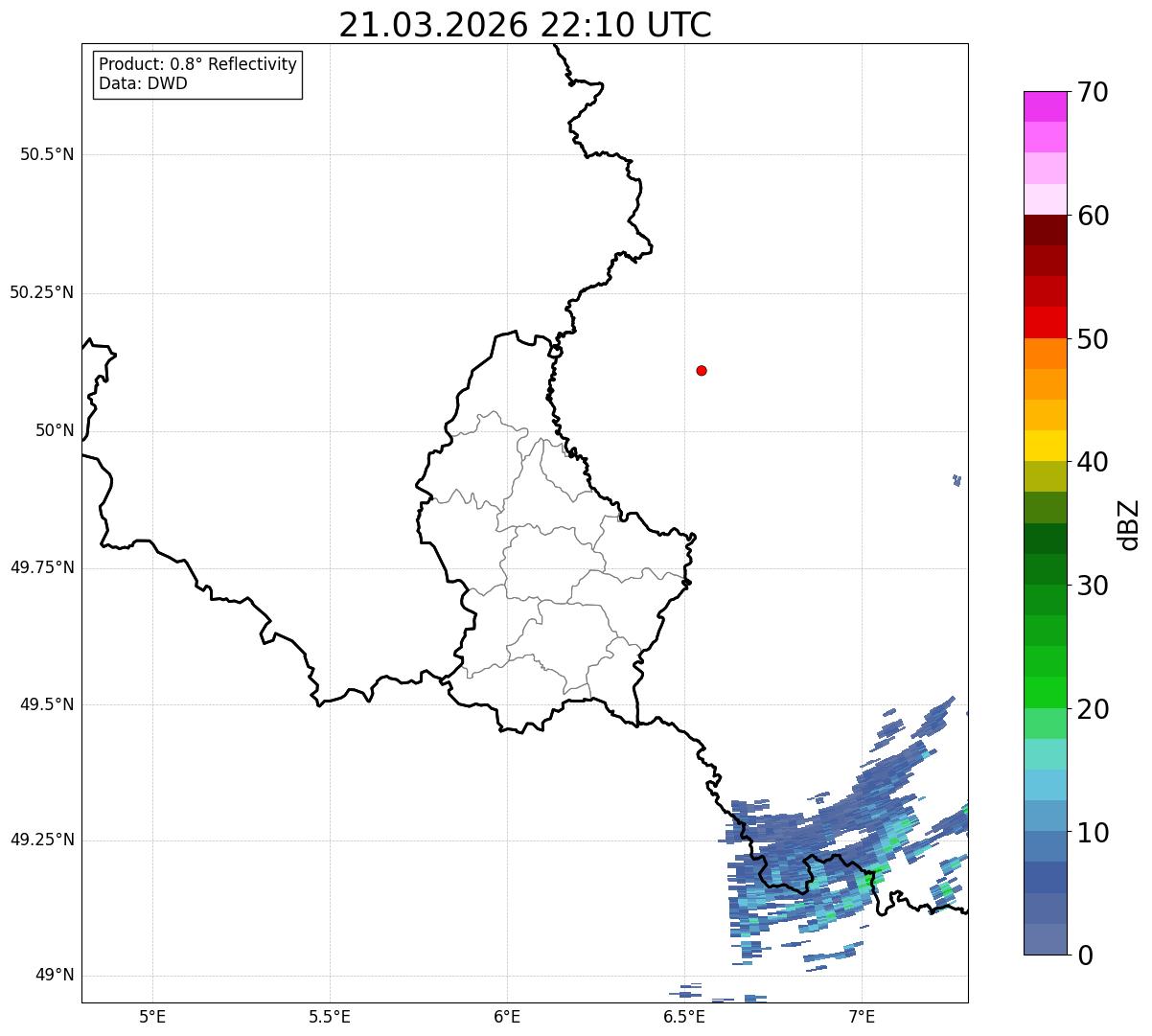The height and width of the screenshot is (1036, 1152).
Task: Click the slate blue bottom colorbar swatch
Action: pos(1046,939)
